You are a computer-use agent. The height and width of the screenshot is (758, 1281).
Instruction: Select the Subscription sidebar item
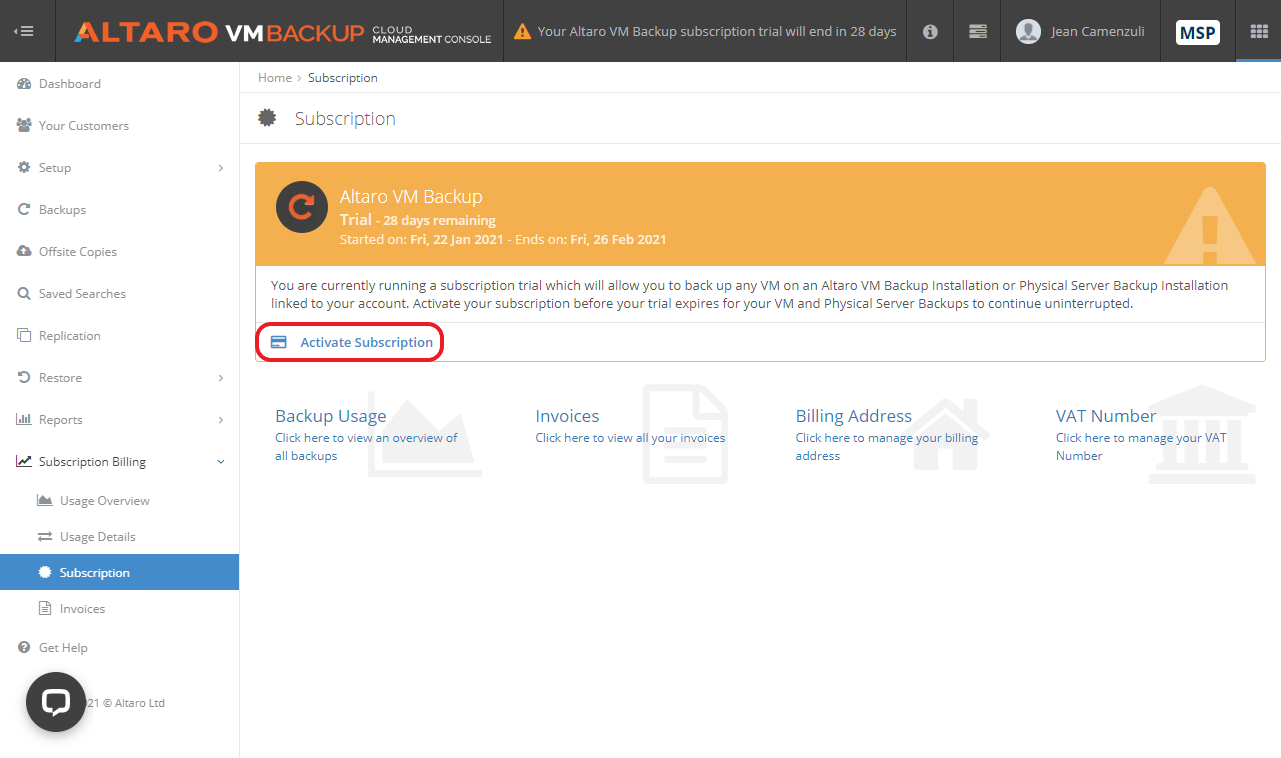click(x=119, y=572)
